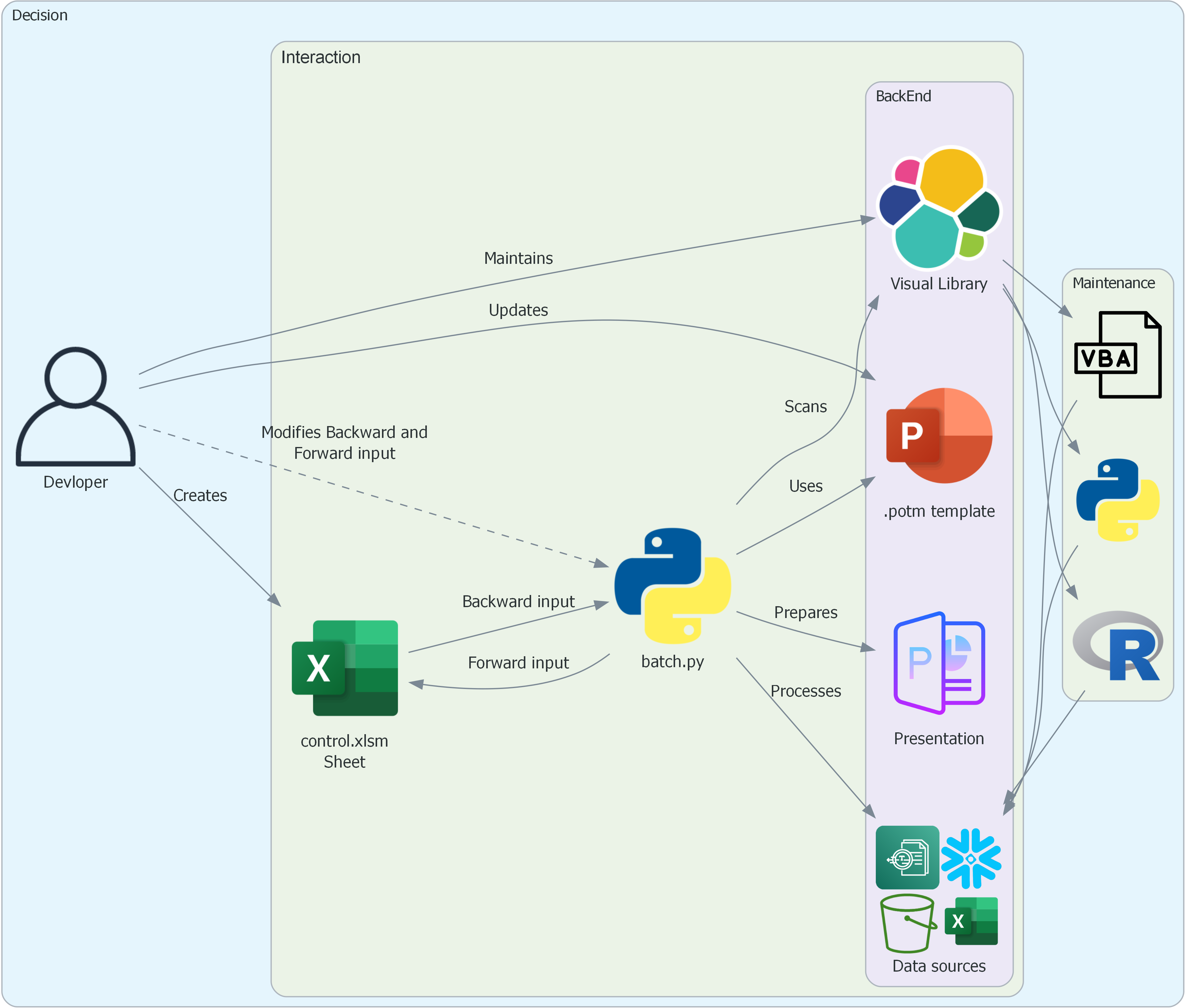This screenshot has height=1008, width=1185.
Task: Click the Developer user icon
Action: tap(75, 407)
